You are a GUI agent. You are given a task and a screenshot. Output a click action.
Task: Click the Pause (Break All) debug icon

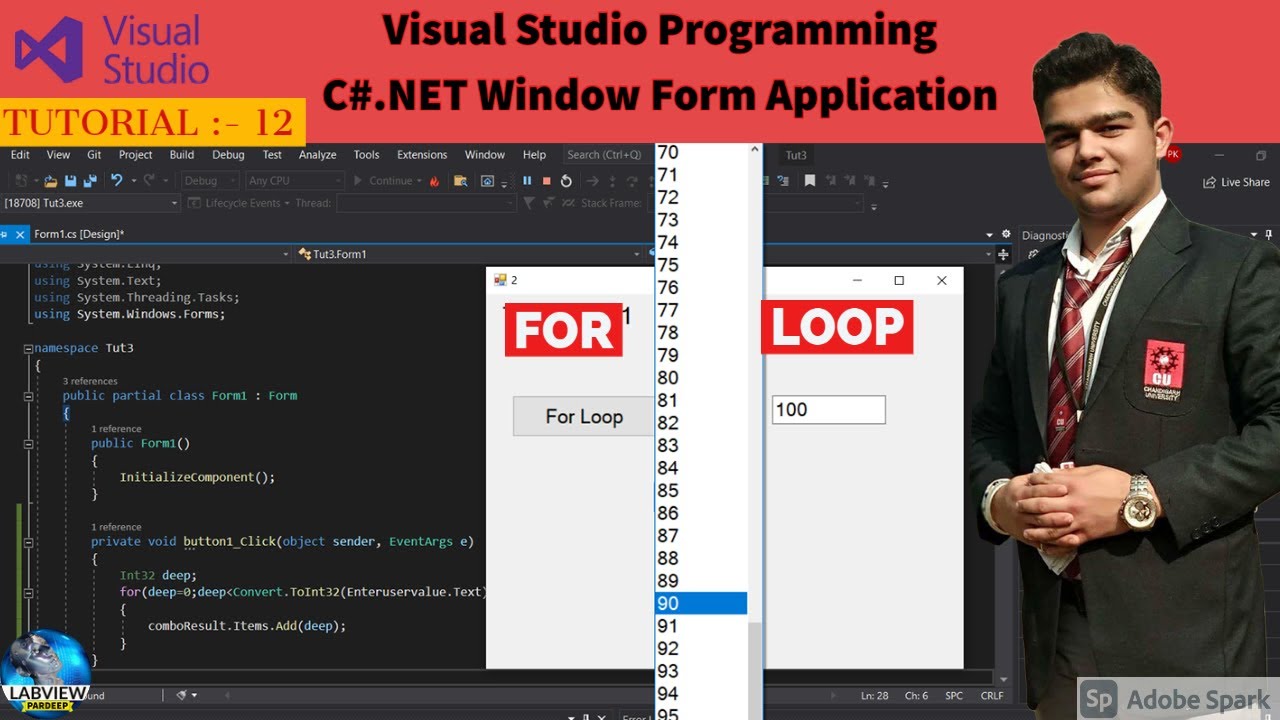(x=527, y=181)
